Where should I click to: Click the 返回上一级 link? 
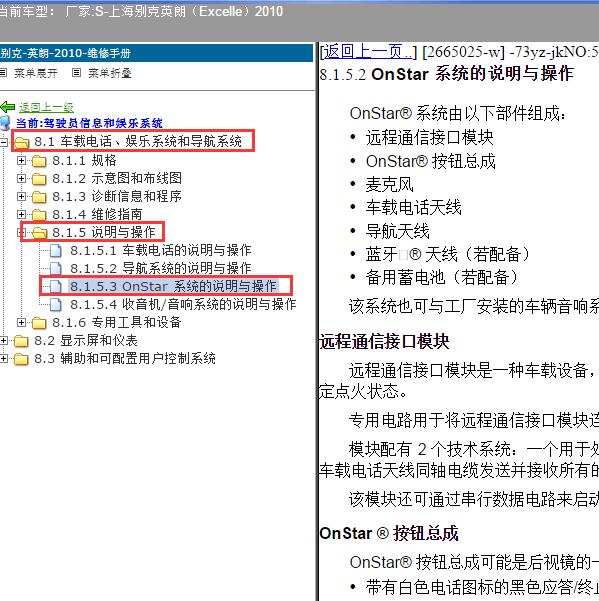46,107
